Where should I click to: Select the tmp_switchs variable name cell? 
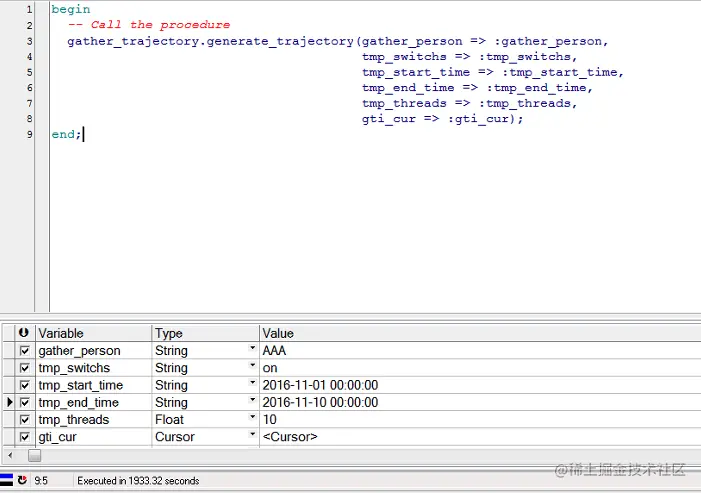(93, 368)
